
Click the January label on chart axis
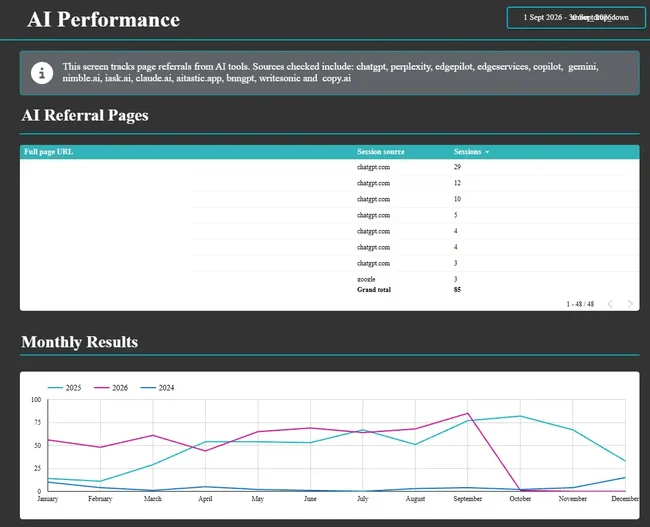pyautogui.click(x=48, y=499)
